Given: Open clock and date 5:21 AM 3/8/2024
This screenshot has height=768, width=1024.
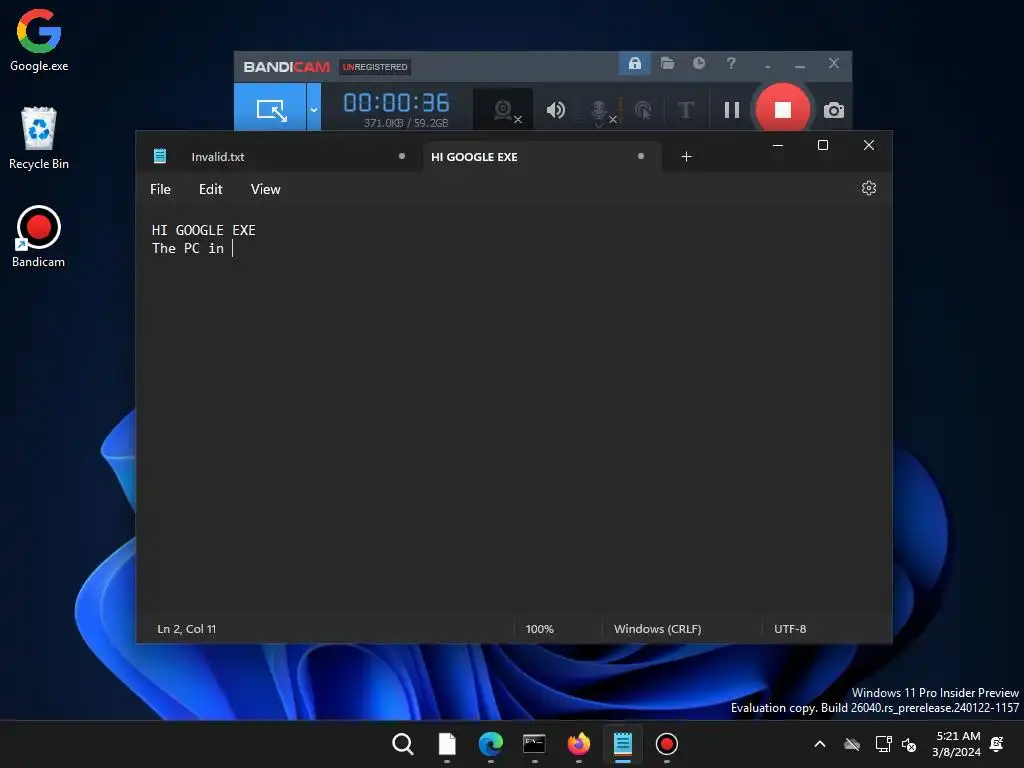Looking at the screenshot, I should 957,744.
